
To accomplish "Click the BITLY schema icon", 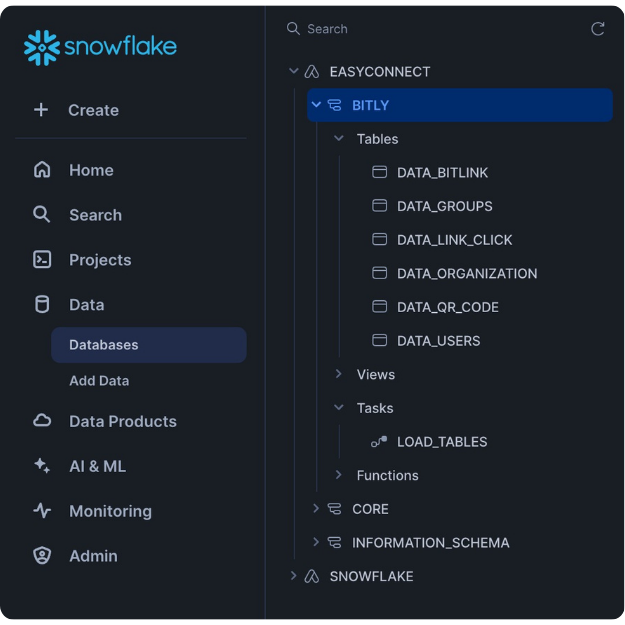I will pyautogui.click(x=334, y=105).
